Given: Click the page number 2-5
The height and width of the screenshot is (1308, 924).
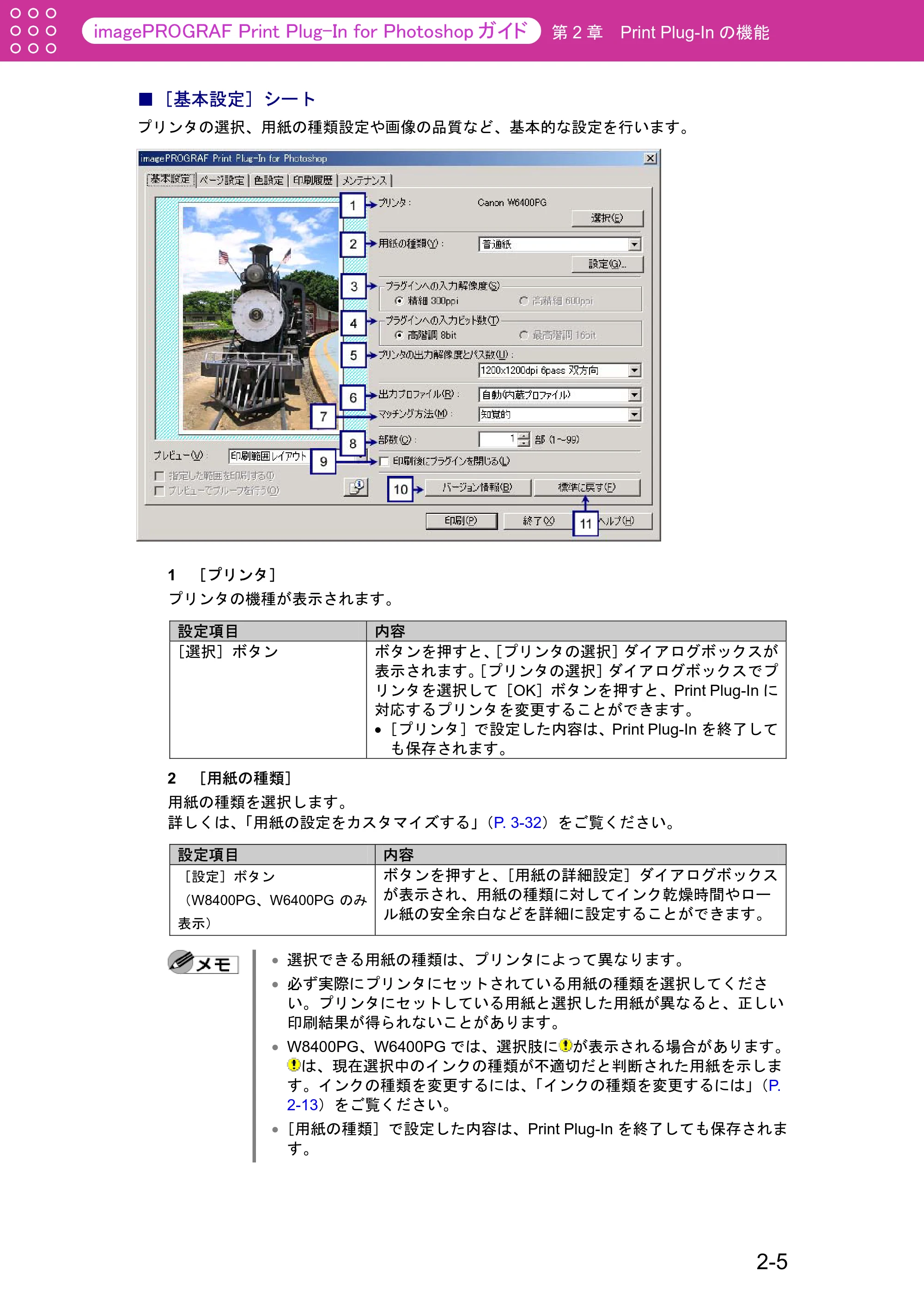Looking at the screenshot, I should tap(772, 1261).
